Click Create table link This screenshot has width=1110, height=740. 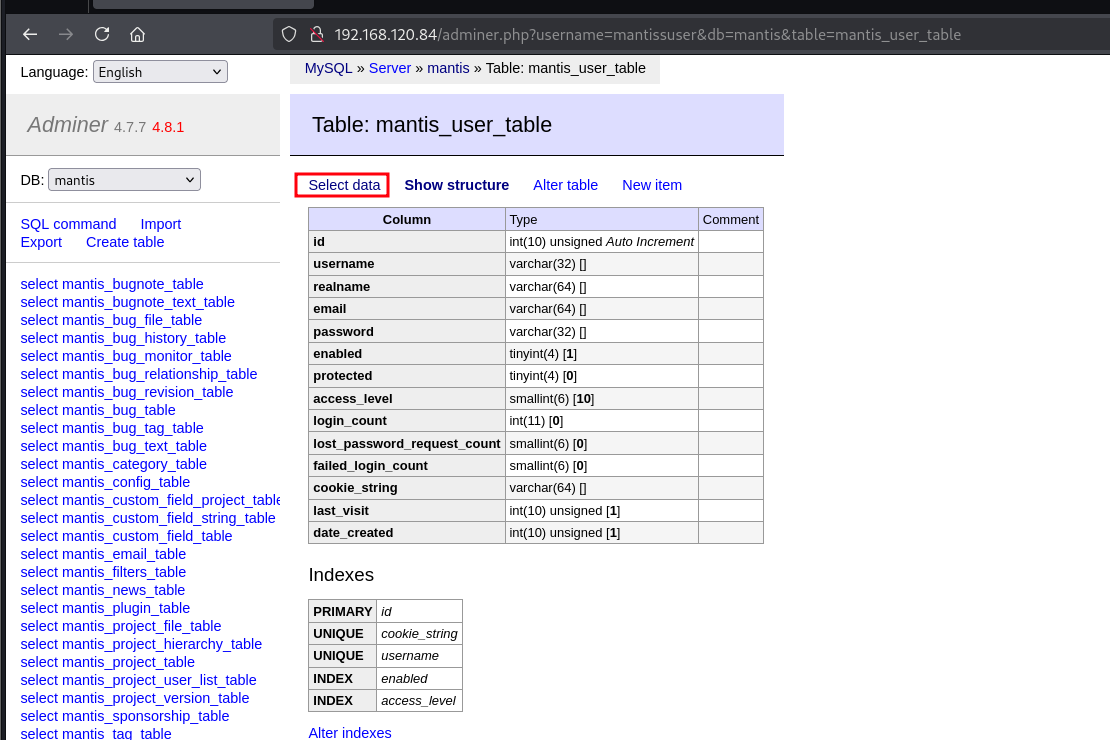[x=125, y=242]
